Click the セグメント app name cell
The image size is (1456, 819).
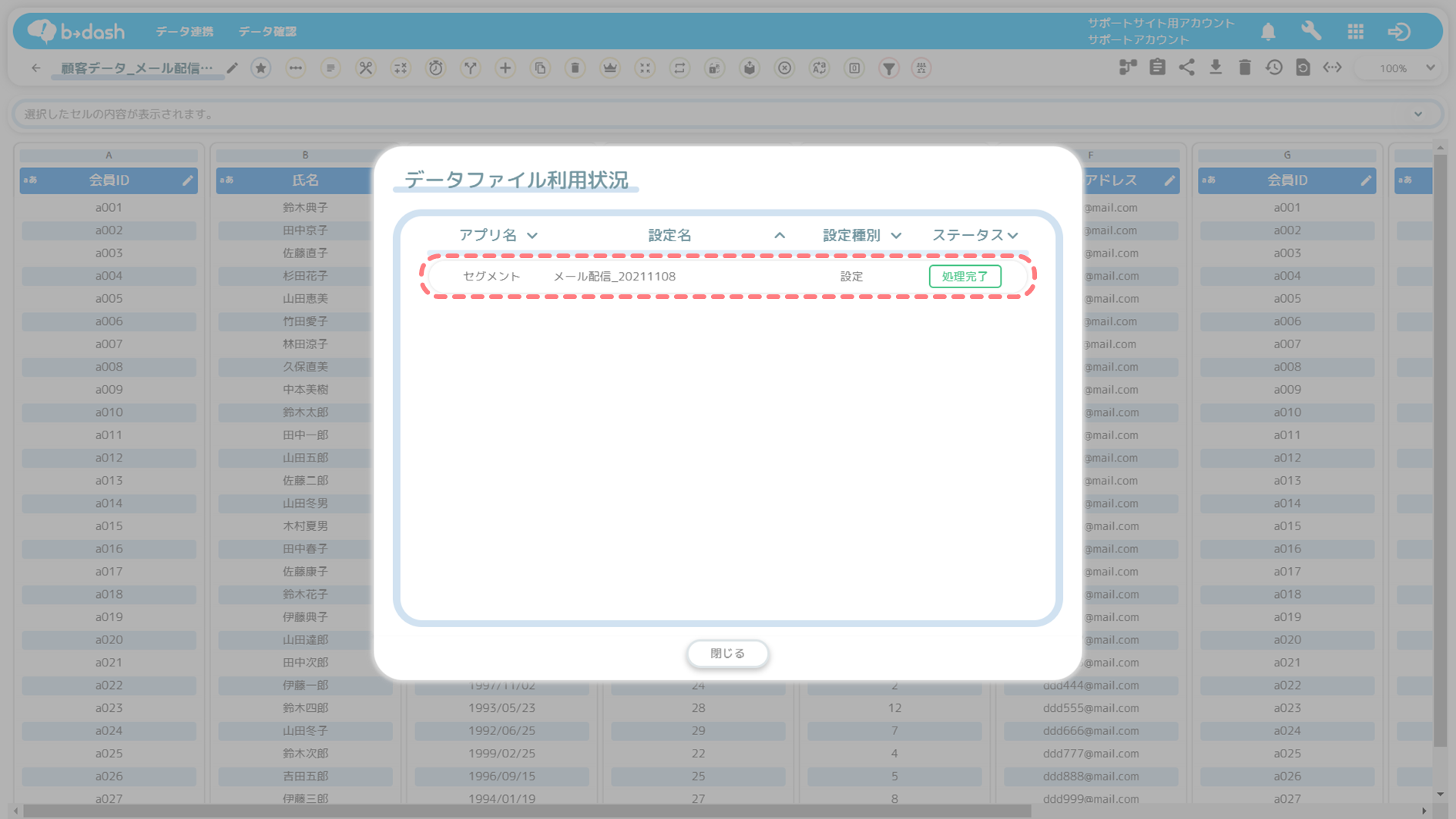(491, 276)
